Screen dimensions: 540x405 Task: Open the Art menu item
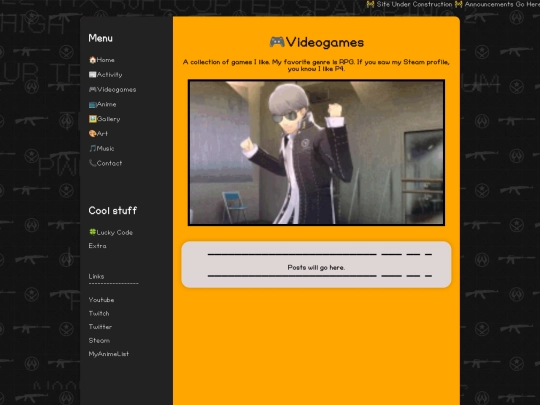98,134
